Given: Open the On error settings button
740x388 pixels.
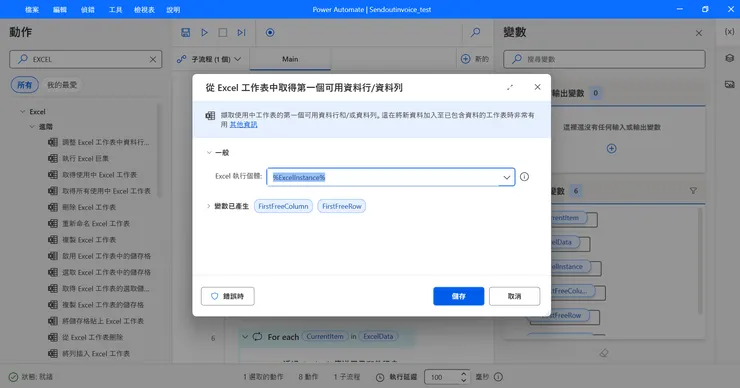Looking at the screenshot, I should coord(227,296).
